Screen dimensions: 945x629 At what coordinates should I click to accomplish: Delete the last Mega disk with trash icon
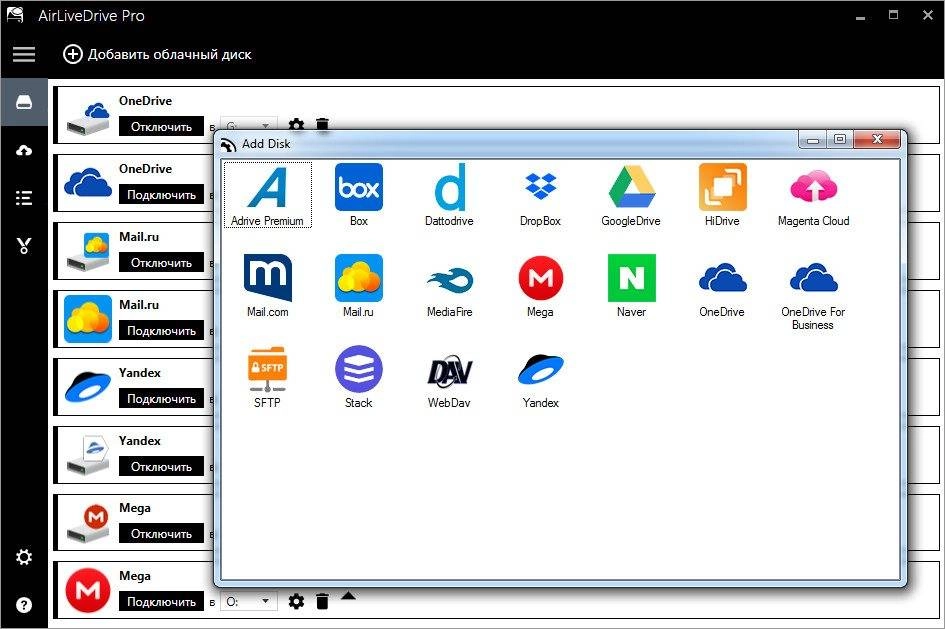tap(322, 601)
